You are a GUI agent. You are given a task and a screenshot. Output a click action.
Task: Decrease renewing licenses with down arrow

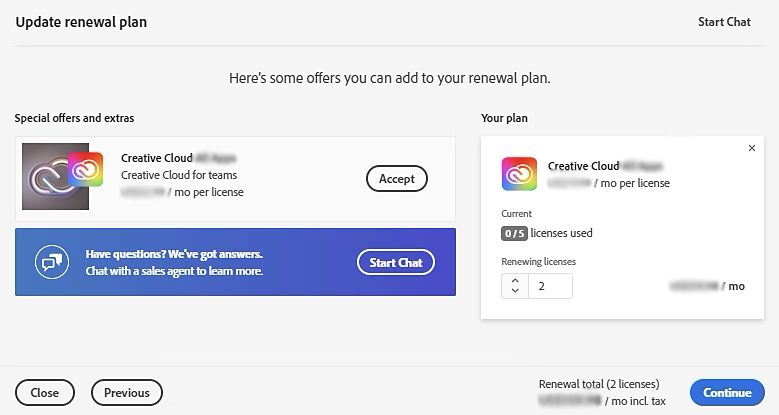(x=515, y=291)
